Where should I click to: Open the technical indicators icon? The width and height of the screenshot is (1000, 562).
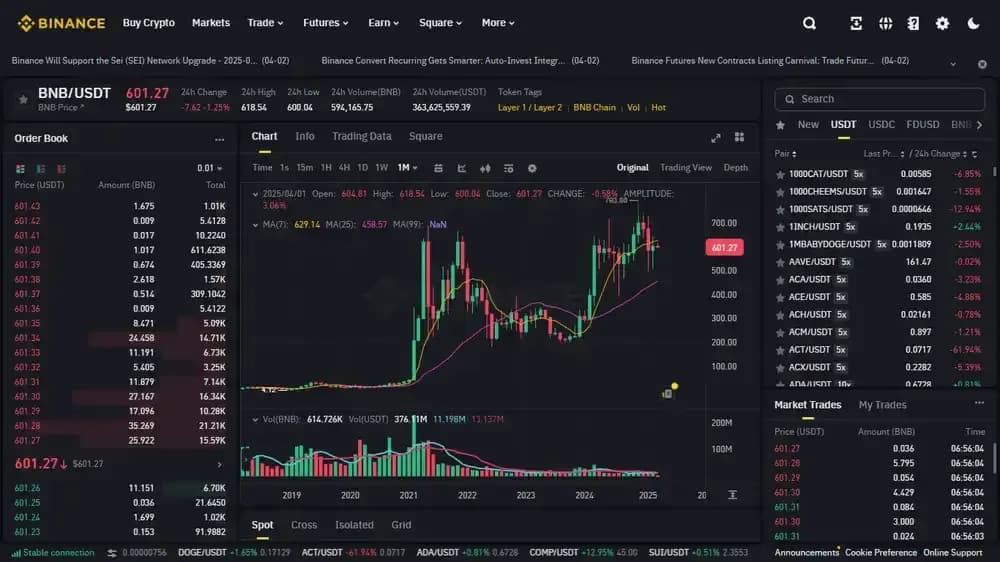pyautogui.click(x=508, y=168)
